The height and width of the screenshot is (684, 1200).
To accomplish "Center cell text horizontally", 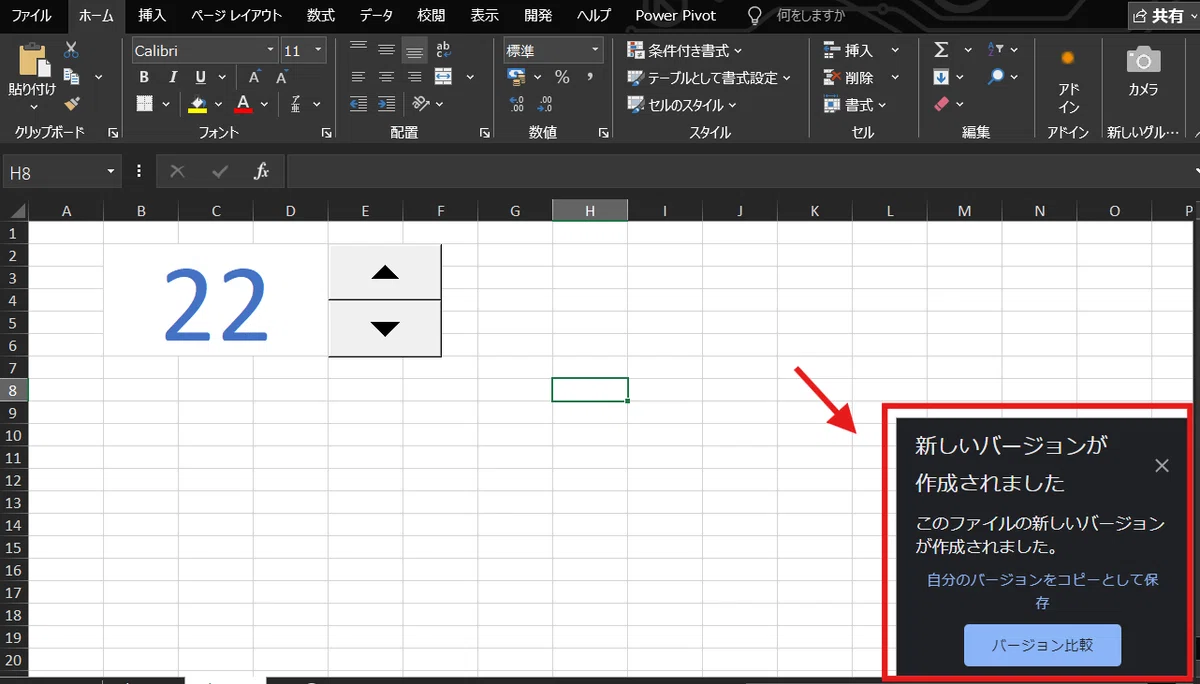I will (x=386, y=77).
